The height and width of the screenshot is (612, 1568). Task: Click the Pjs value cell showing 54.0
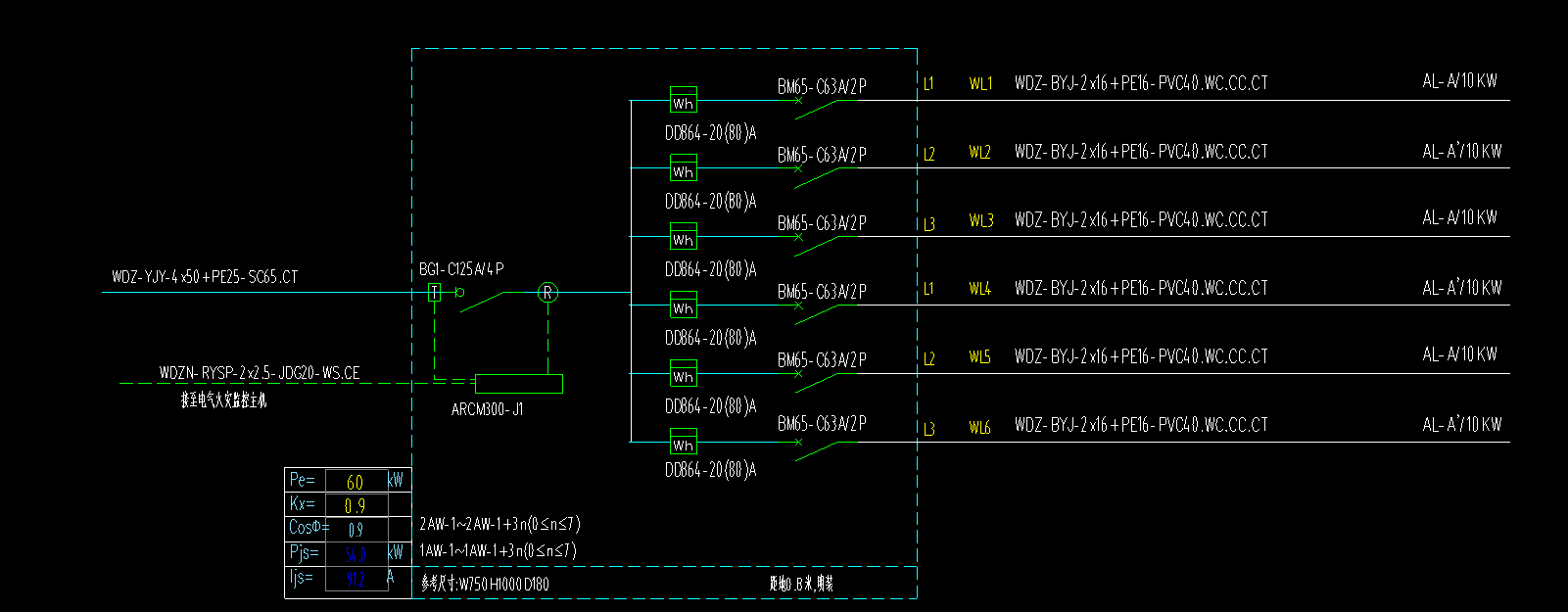click(x=355, y=554)
